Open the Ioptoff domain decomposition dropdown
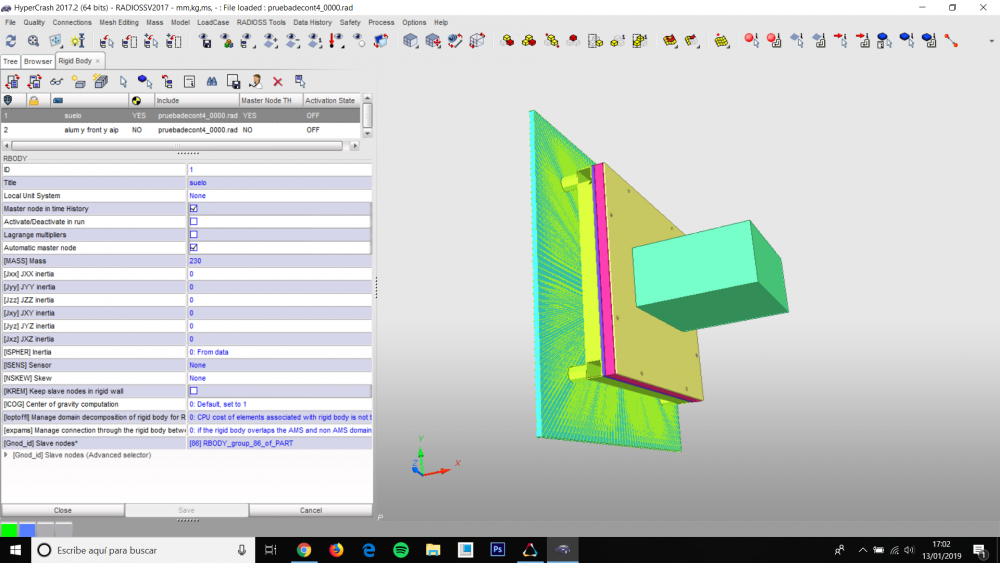The height and width of the screenshot is (563, 1000). (279, 417)
